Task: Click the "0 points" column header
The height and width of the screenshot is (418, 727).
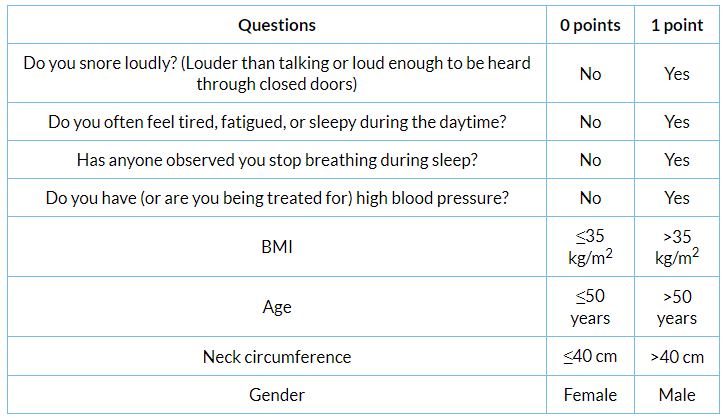Action: (x=590, y=25)
